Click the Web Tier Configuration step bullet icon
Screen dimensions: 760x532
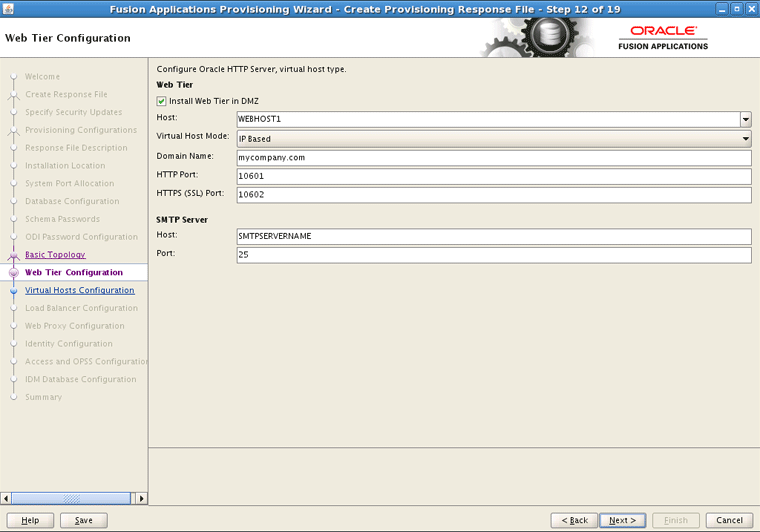[14, 273]
